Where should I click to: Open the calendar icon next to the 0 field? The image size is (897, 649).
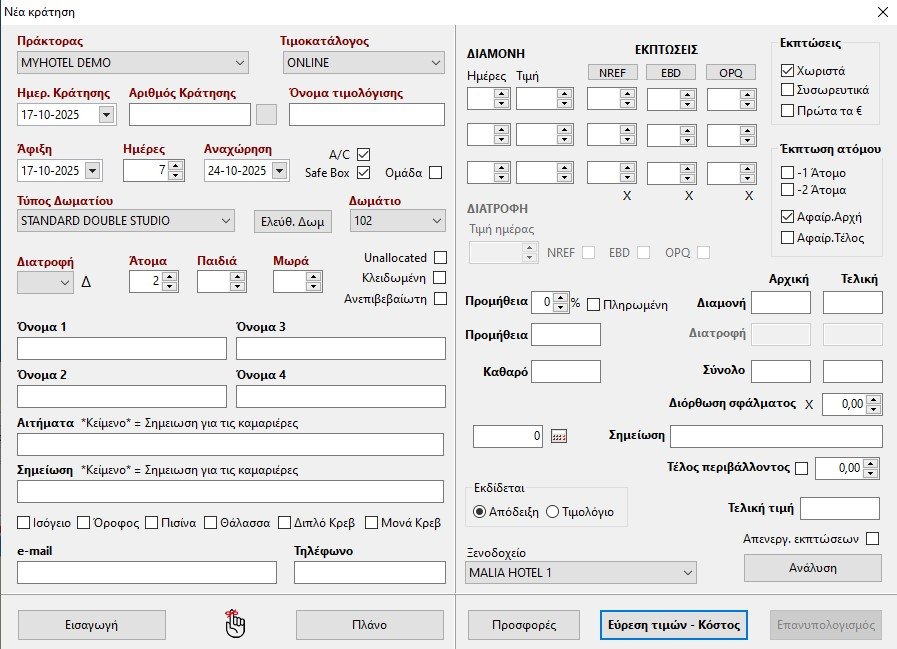(x=559, y=436)
